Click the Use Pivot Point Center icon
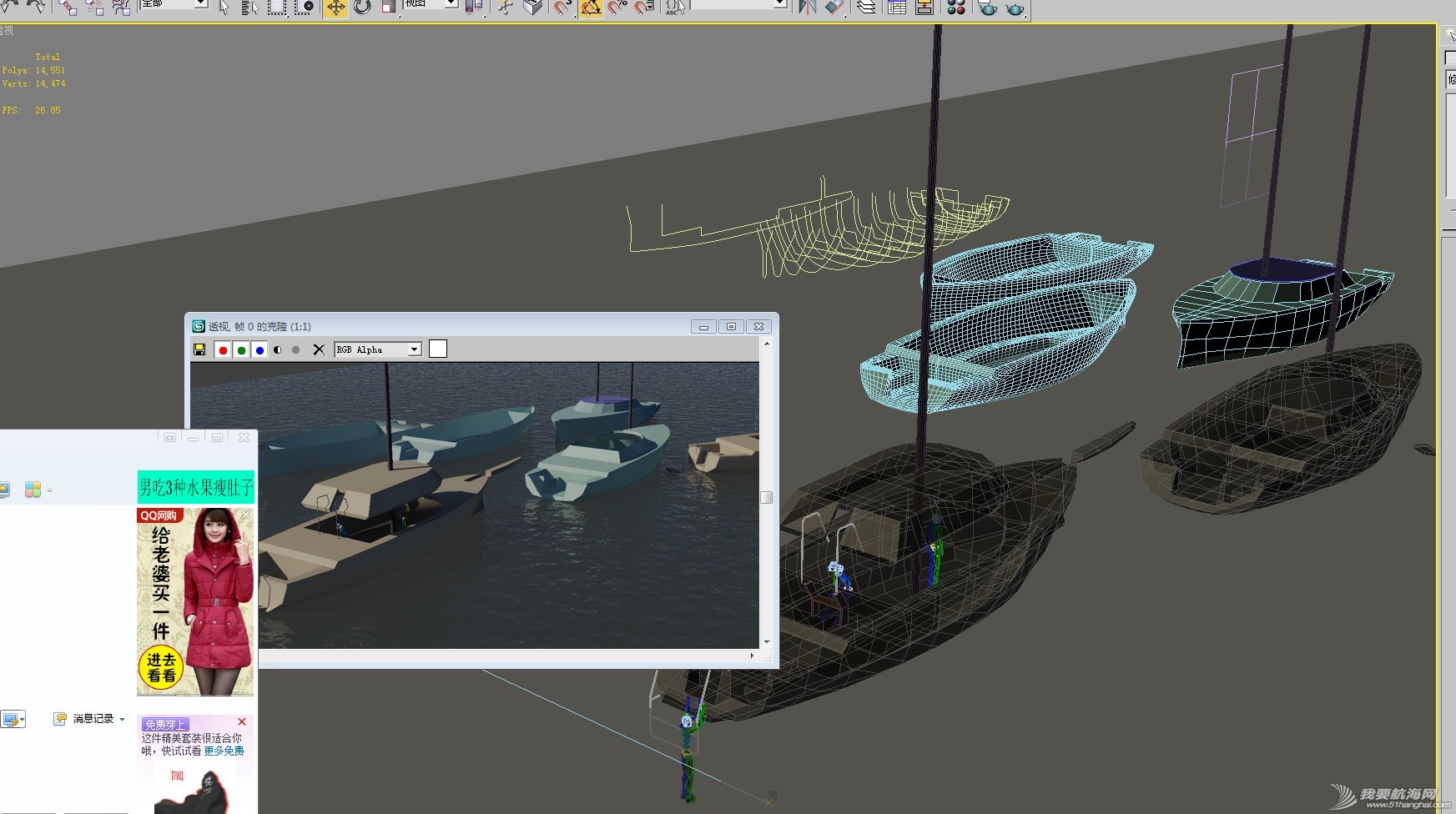1456x814 pixels. (474, 8)
